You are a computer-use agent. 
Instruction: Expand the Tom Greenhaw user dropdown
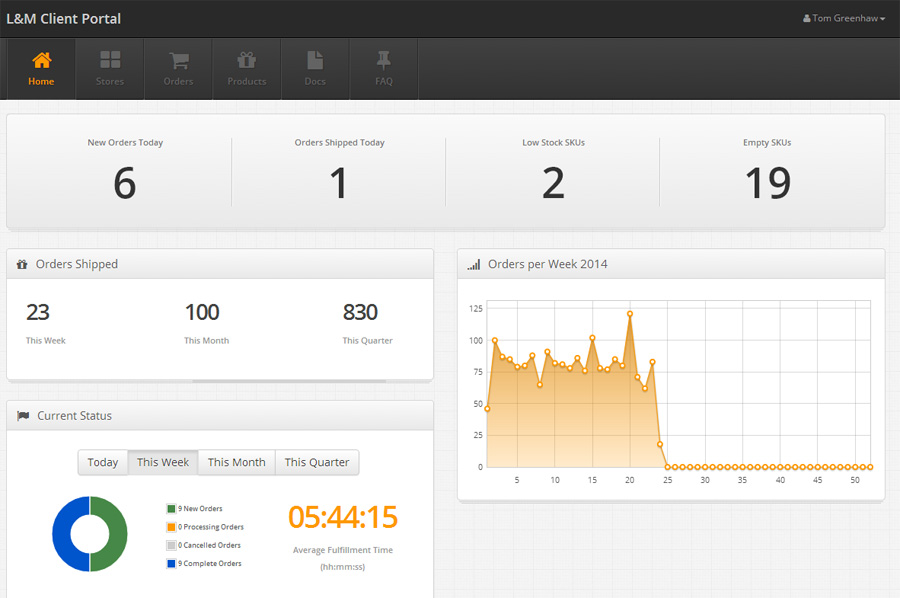click(844, 19)
